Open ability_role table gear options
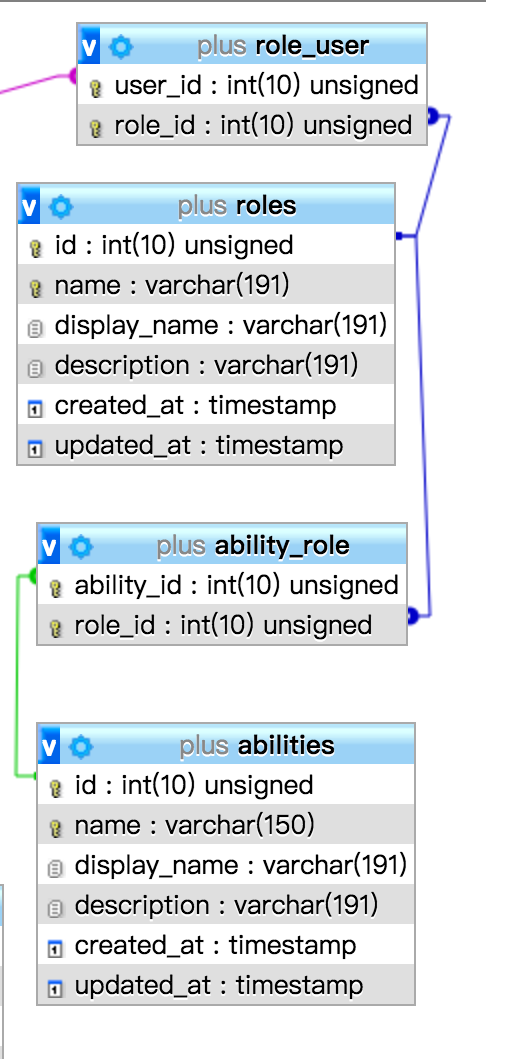The height and width of the screenshot is (1059, 506). tap(81, 546)
